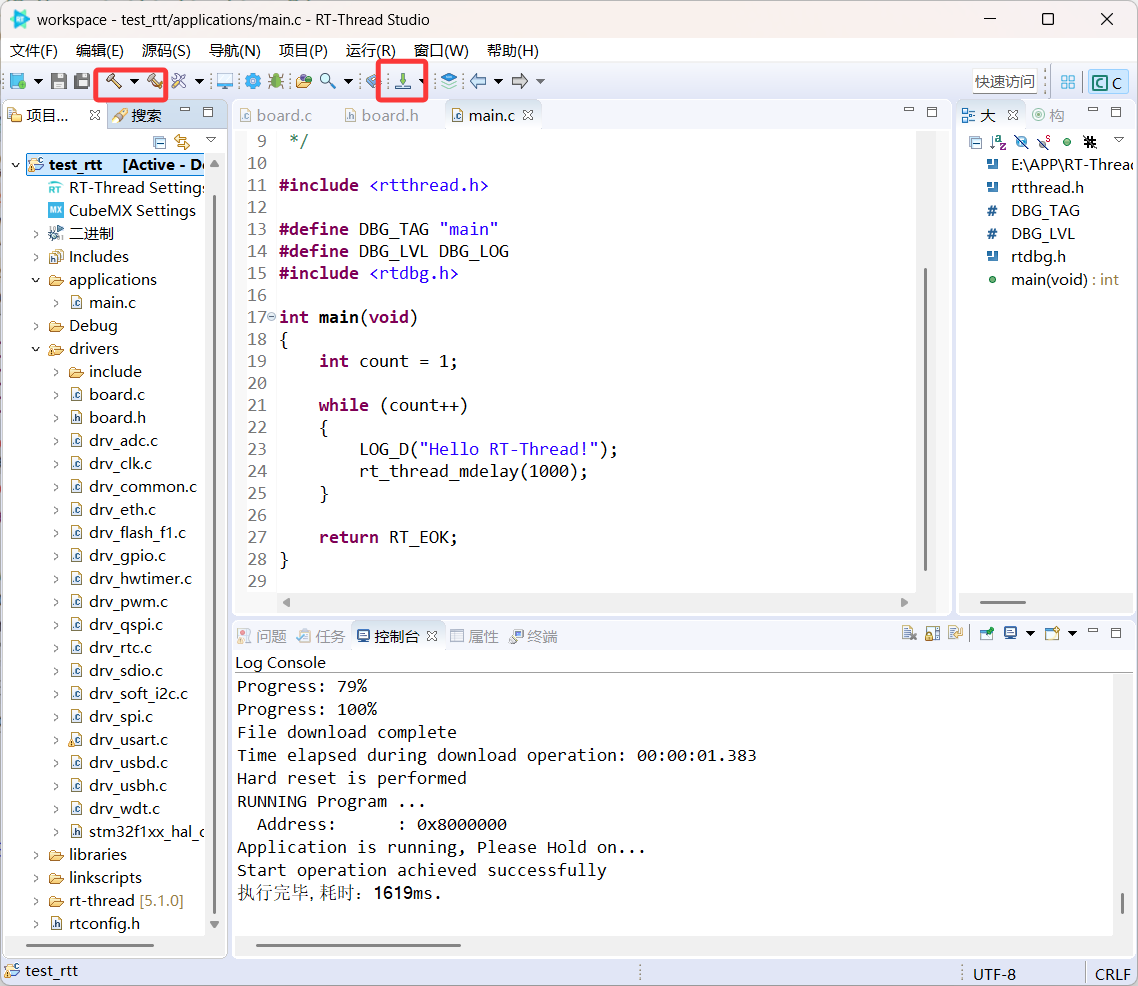Open CubeMX Settings in project tree
This screenshot has height=986, width=1138.
pyautogui.click(x=131, y=211)
